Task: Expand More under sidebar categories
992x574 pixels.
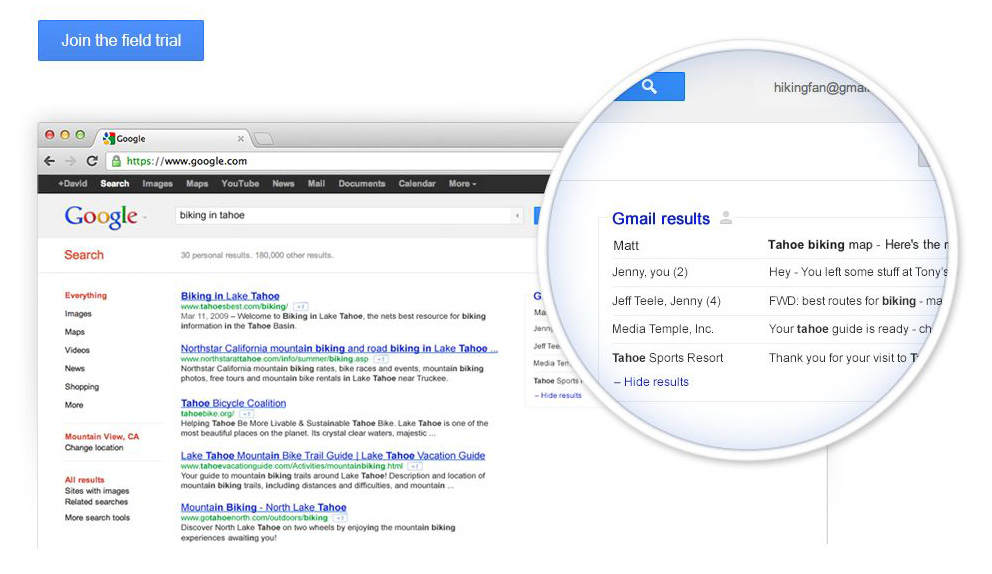Action: (x=74, y=405)
